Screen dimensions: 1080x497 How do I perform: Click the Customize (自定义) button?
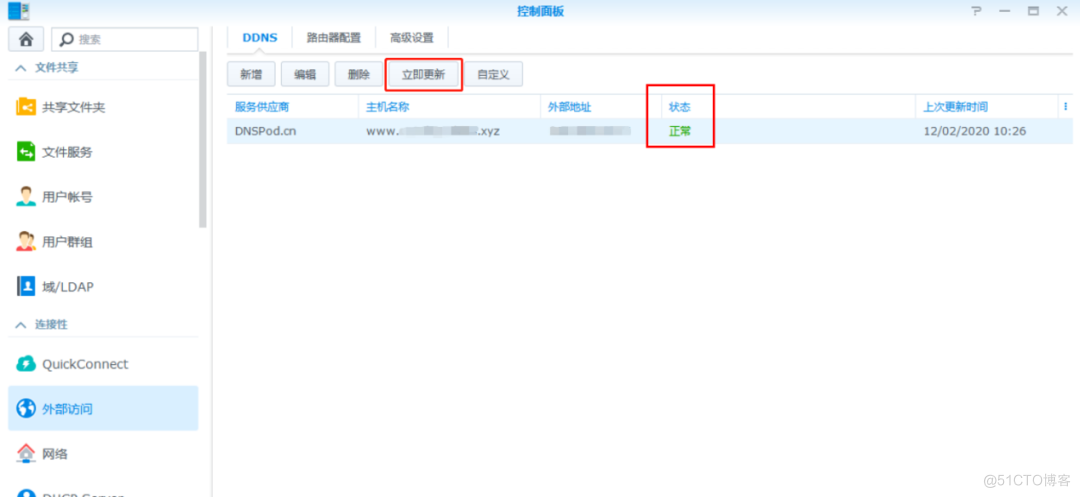[x=493, y=74]
